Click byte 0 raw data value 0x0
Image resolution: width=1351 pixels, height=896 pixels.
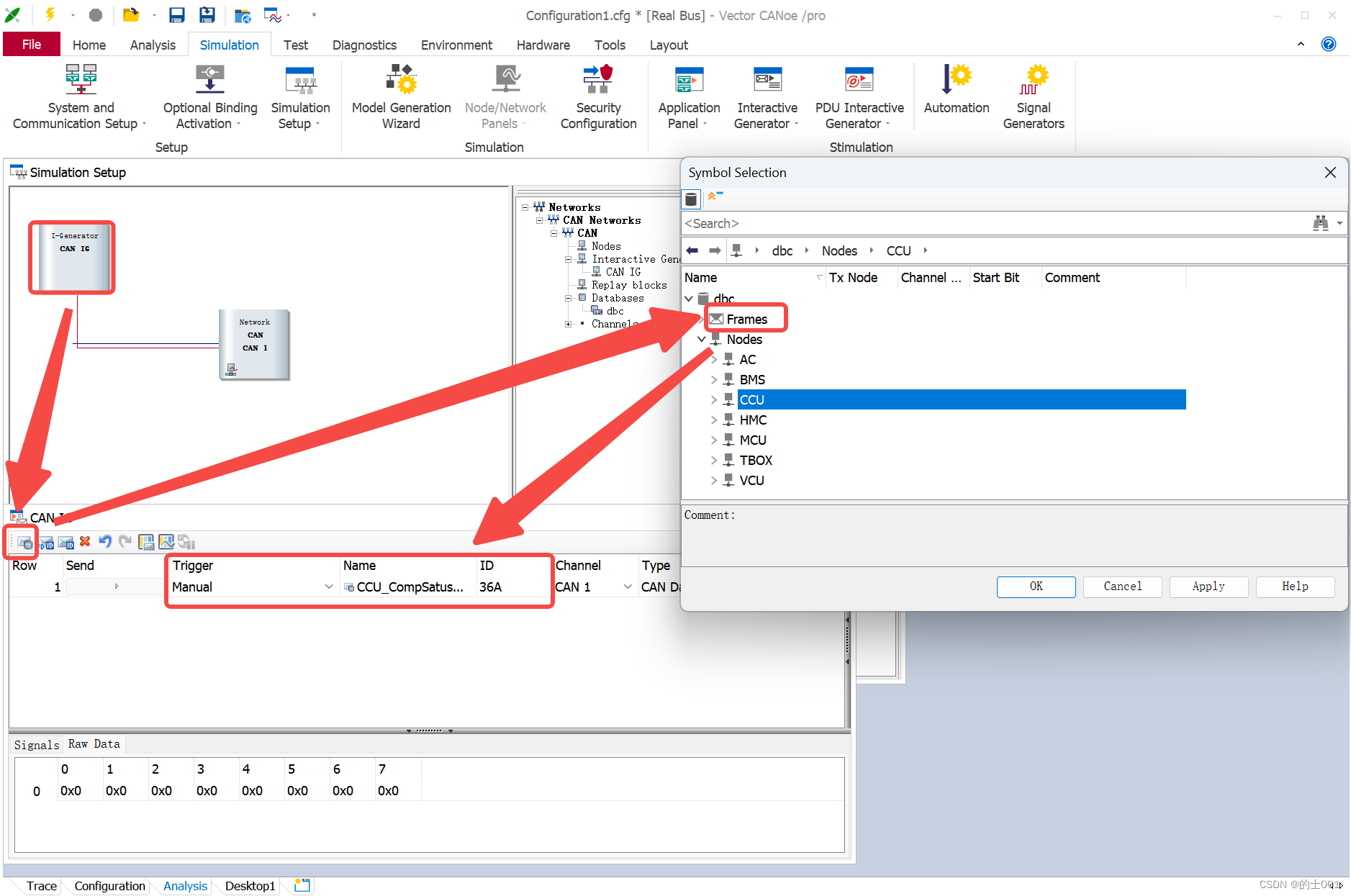click(71, 791)
